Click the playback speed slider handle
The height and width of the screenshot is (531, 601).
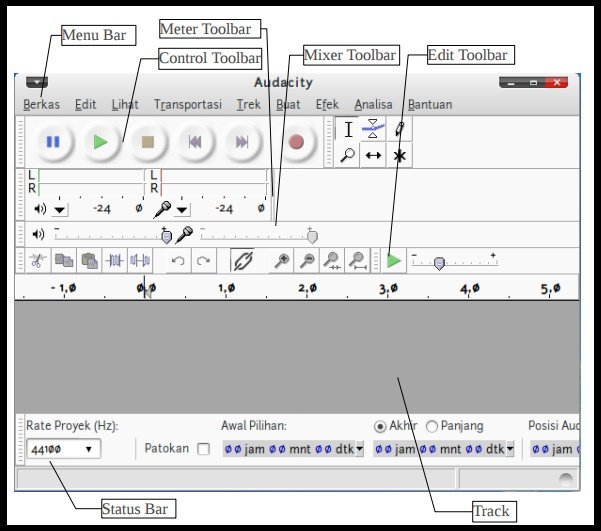439,263
